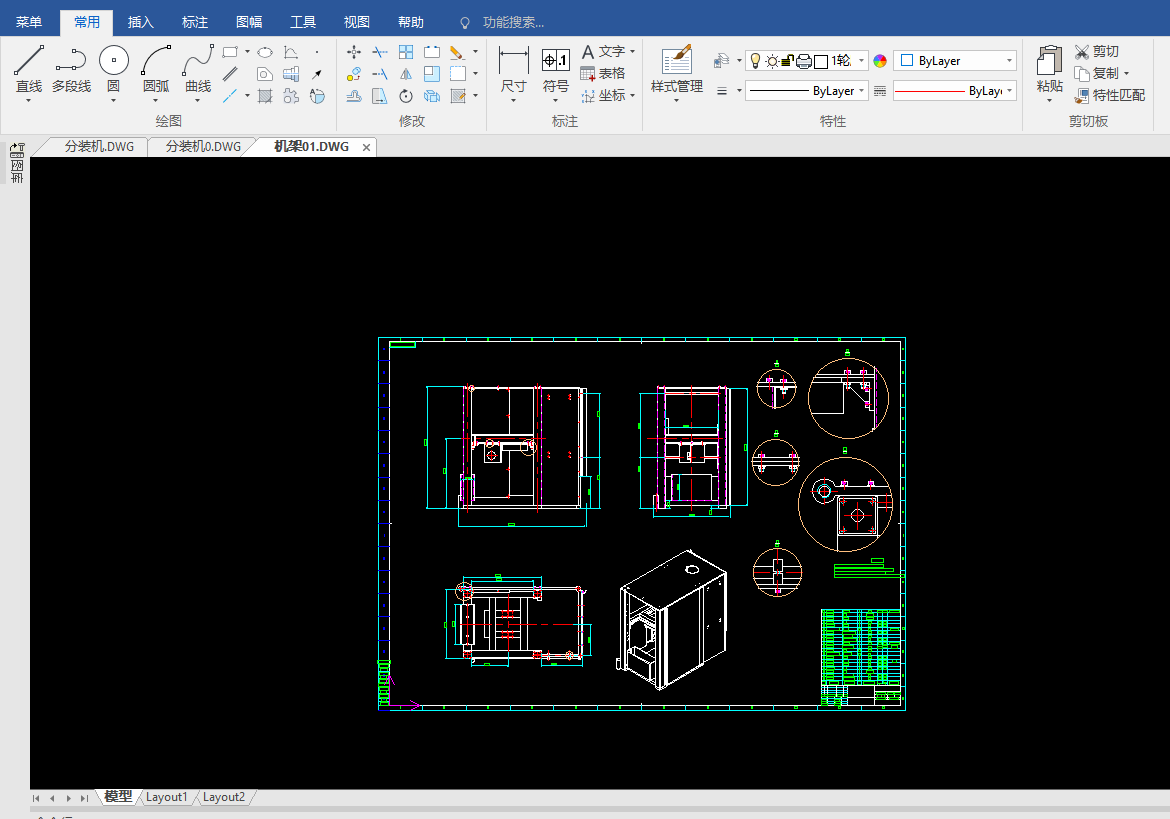
Task: Switch to the 视图 ribbon tab
Action: pyautogui.click(x=357, y=22)
